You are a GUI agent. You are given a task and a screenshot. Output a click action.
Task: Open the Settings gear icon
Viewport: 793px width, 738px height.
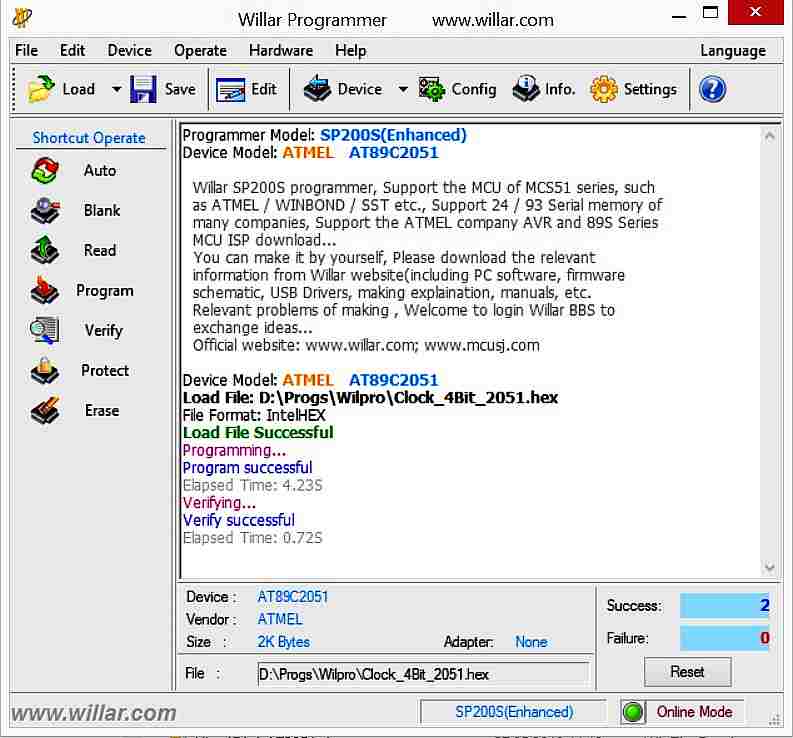(x=604, y=90)
